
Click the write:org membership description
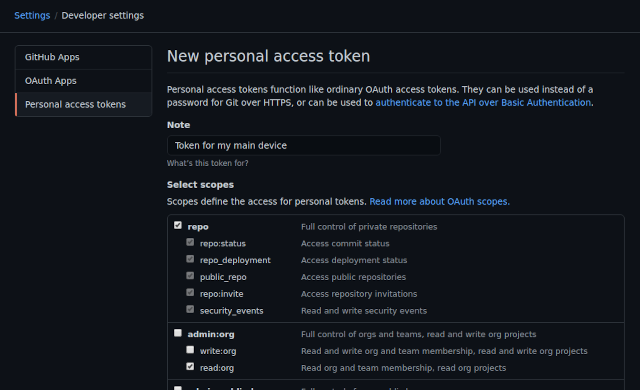(444, 351)
